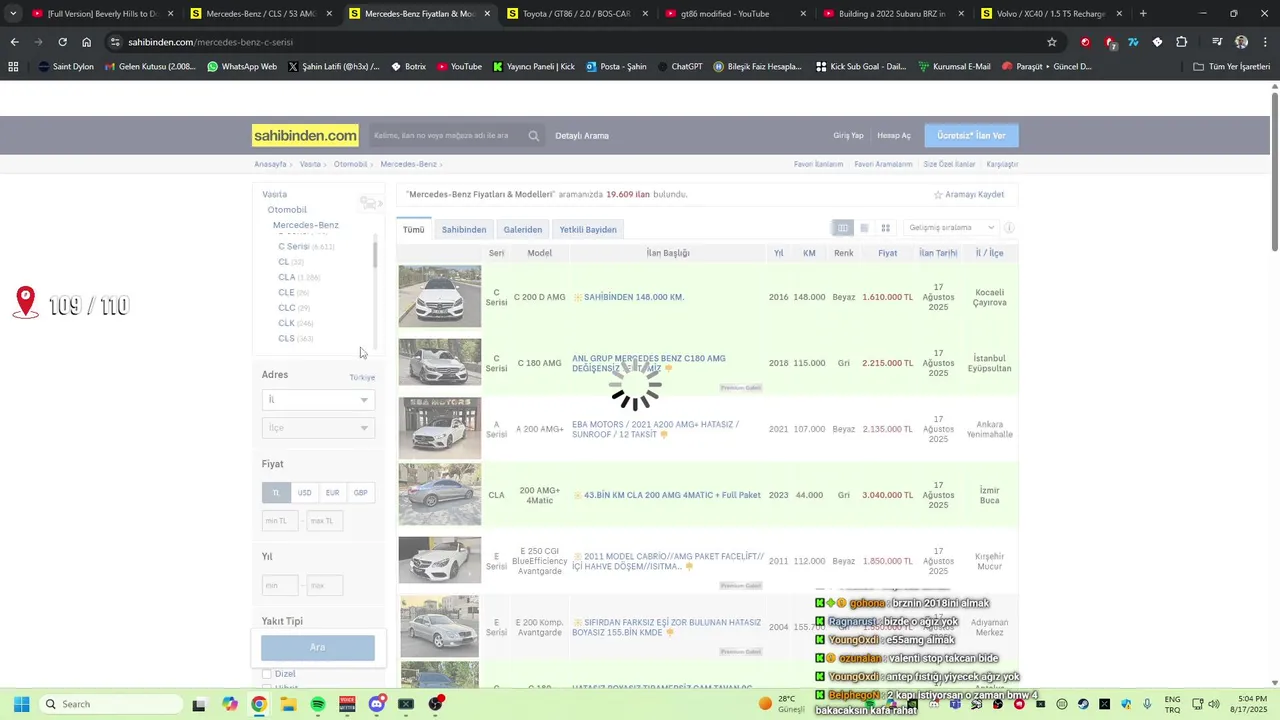Tick the Dizel fuel type checkbox
Image resolution: width=1280 pixels, height=720 pixels.
click(x=266, y=674)
